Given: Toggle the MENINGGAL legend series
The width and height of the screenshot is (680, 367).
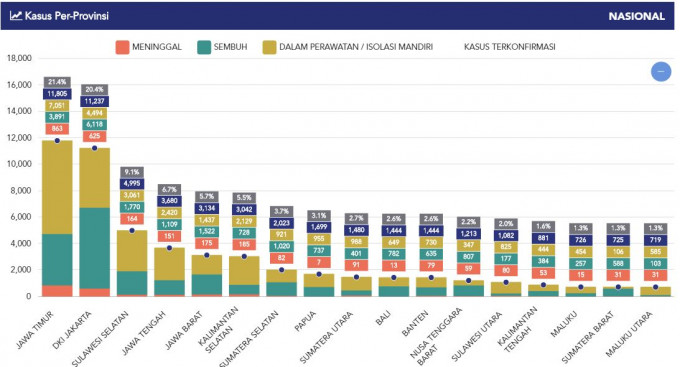Looking at the screenshot, I should pyautogui.click(x=148, y=47).
